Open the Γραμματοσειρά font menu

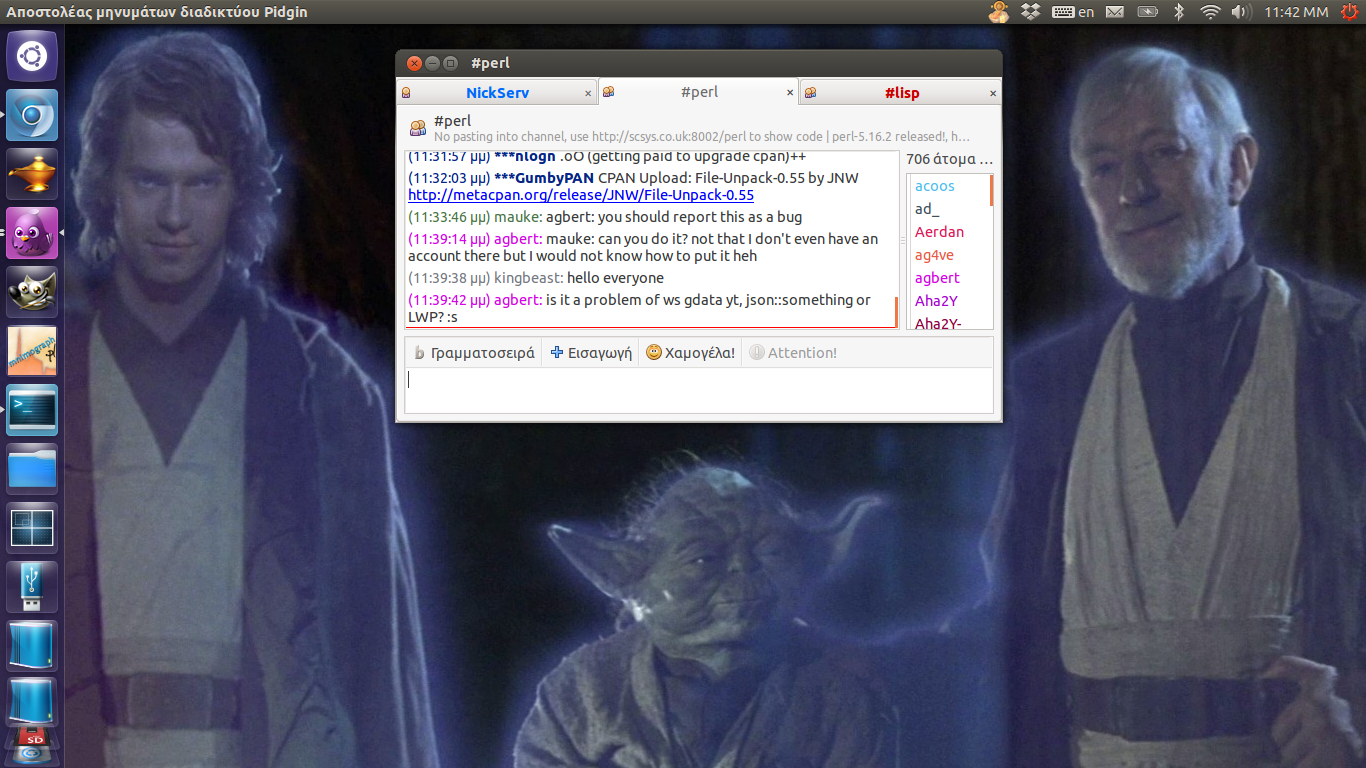click(x=474, y=352)
